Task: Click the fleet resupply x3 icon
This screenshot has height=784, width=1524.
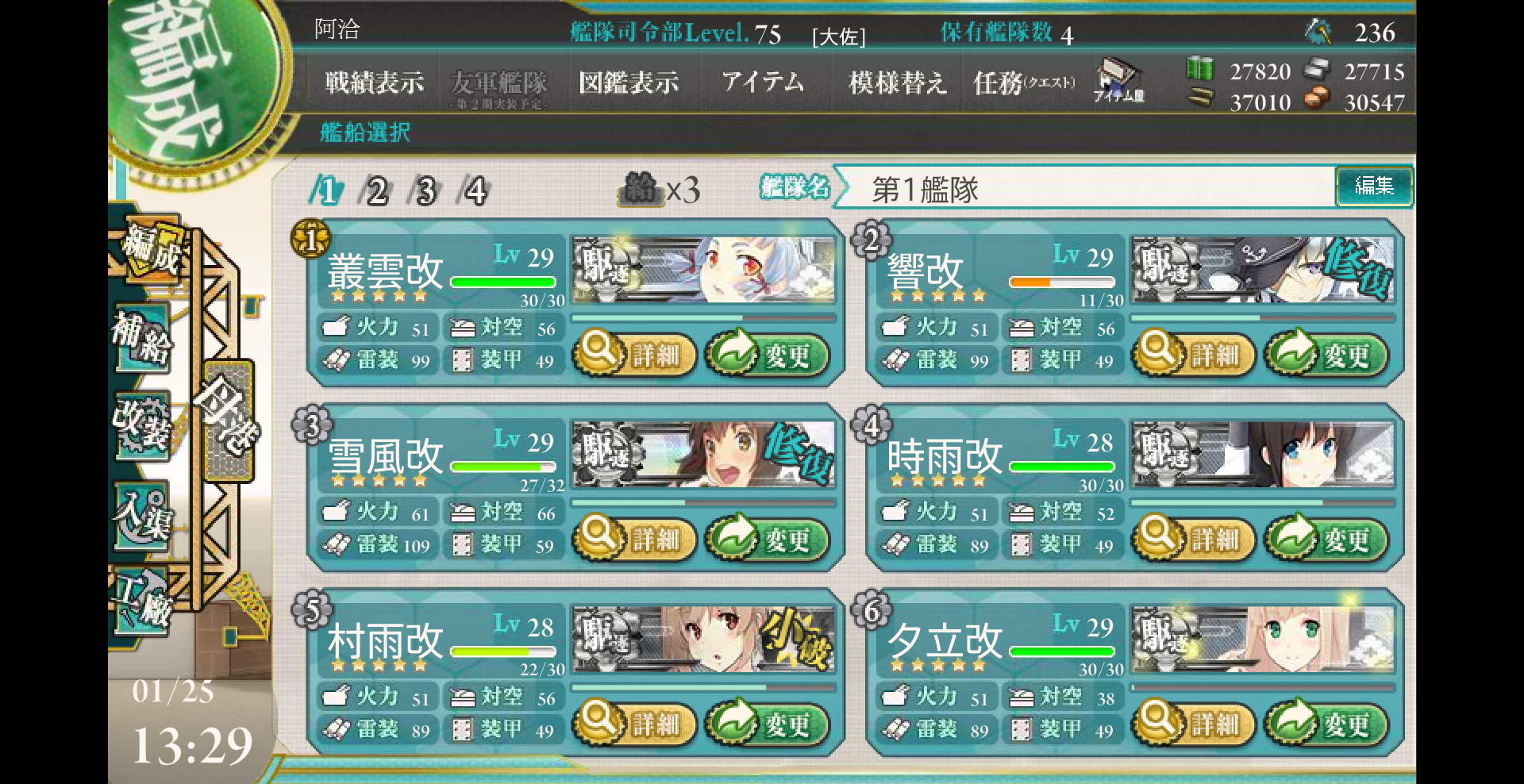Action: point(659,190)
